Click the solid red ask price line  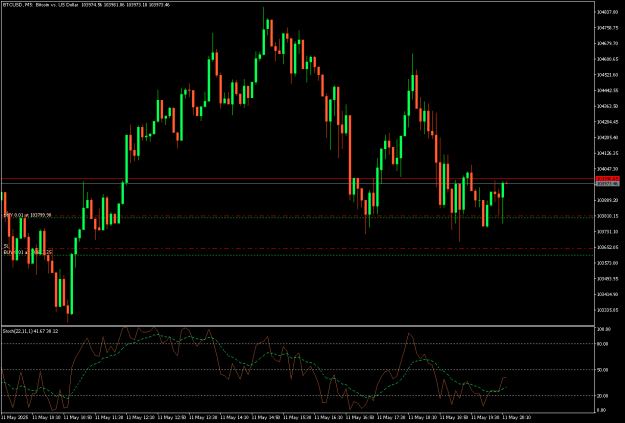tap(298, 179)
